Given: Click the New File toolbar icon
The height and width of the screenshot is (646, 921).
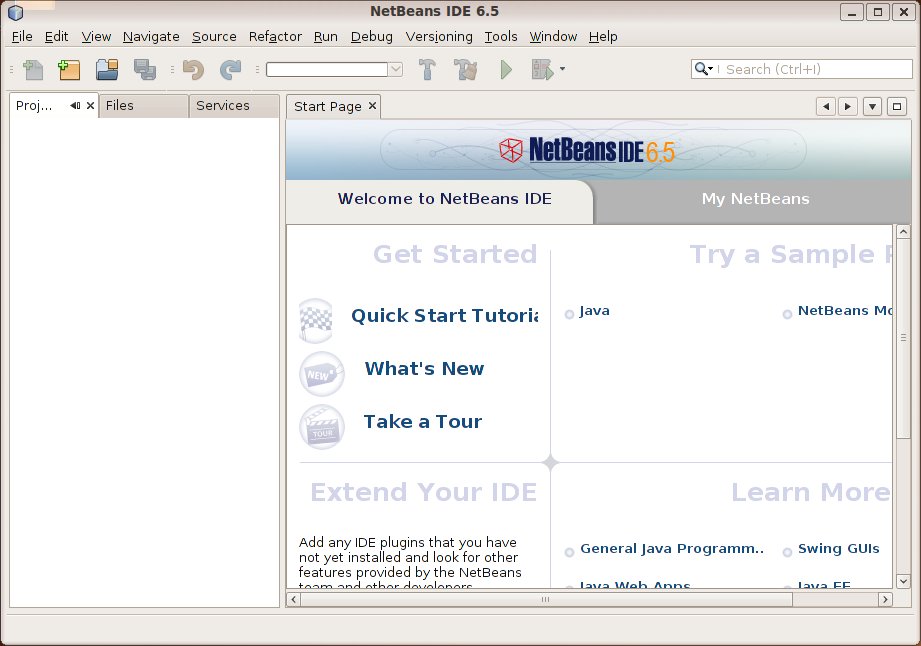Looking at the screenshot, I should coord(34,69).
